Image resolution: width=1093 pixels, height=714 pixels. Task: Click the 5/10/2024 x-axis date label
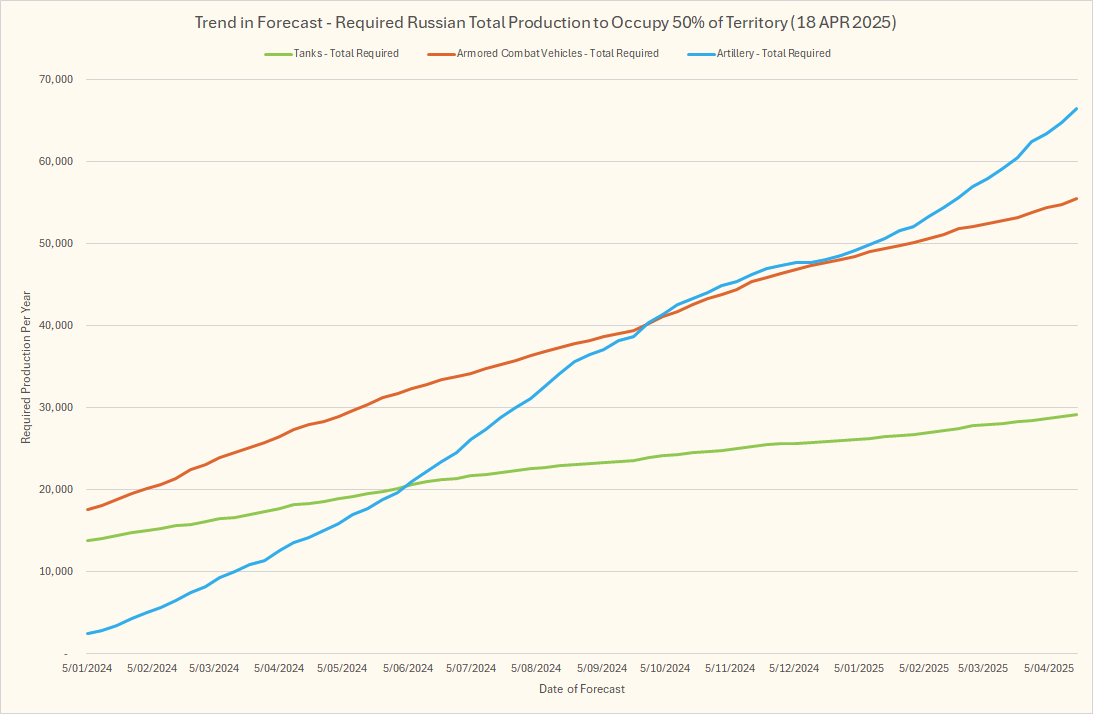[x=664, y=668]
